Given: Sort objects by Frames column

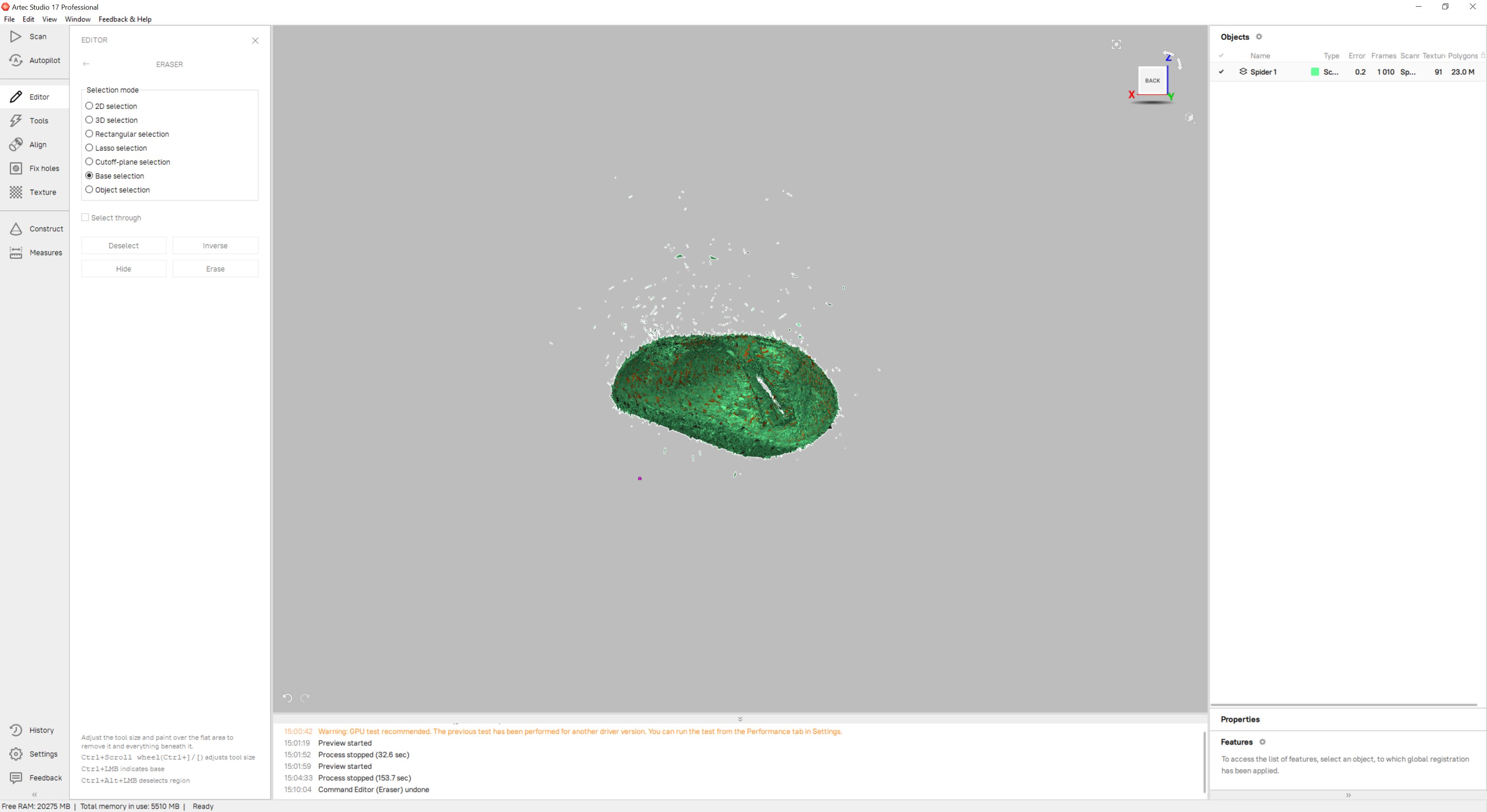Looking at the screenshot, I should coord(1383,56).
